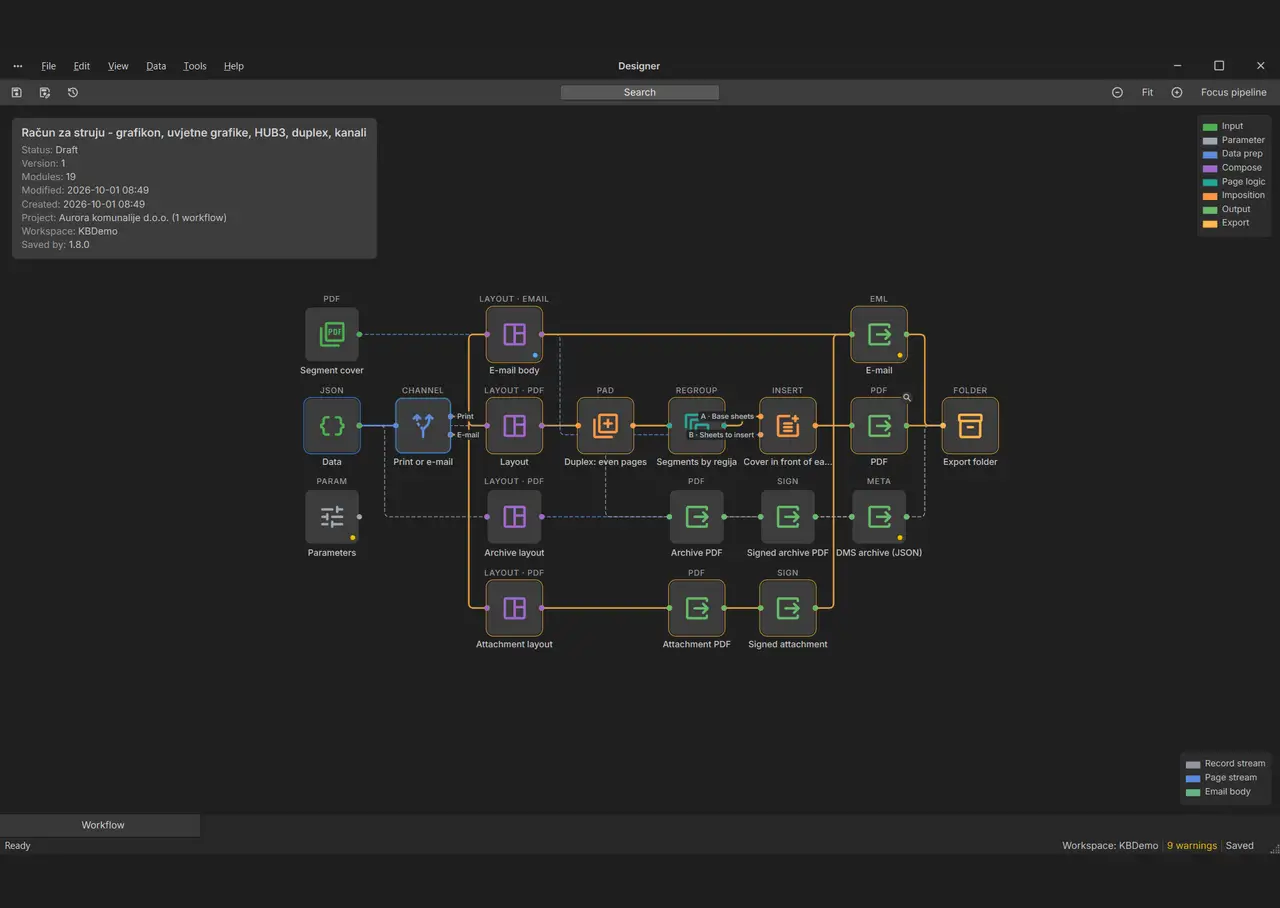Select the Layout PDF node
Screen dimensions: 1280x908
514,425
